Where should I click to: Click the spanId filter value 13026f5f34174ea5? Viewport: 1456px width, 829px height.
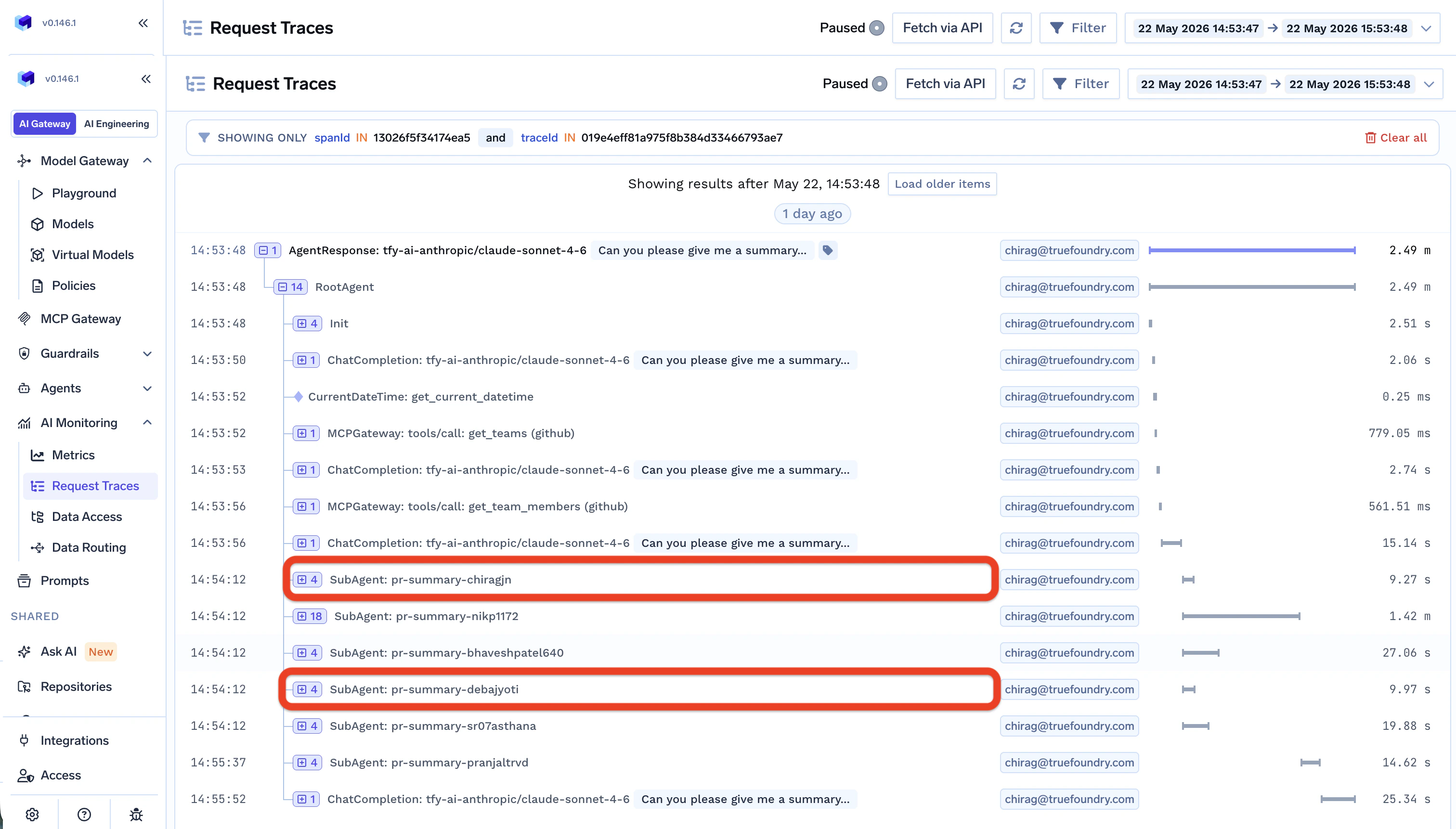tap(422, 138)
